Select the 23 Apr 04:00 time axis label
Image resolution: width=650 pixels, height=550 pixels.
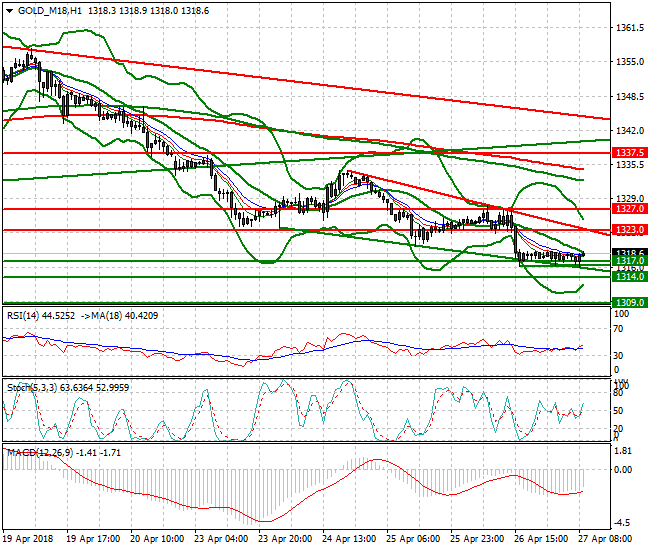221,539
